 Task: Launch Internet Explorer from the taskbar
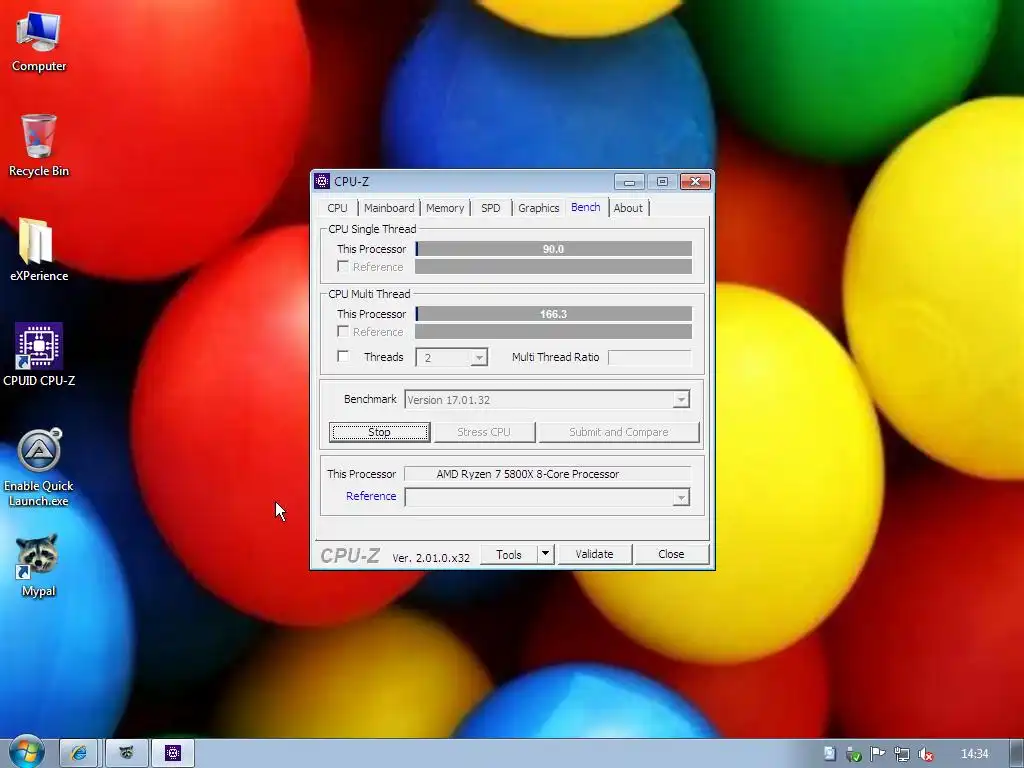[x=78, y=754]
